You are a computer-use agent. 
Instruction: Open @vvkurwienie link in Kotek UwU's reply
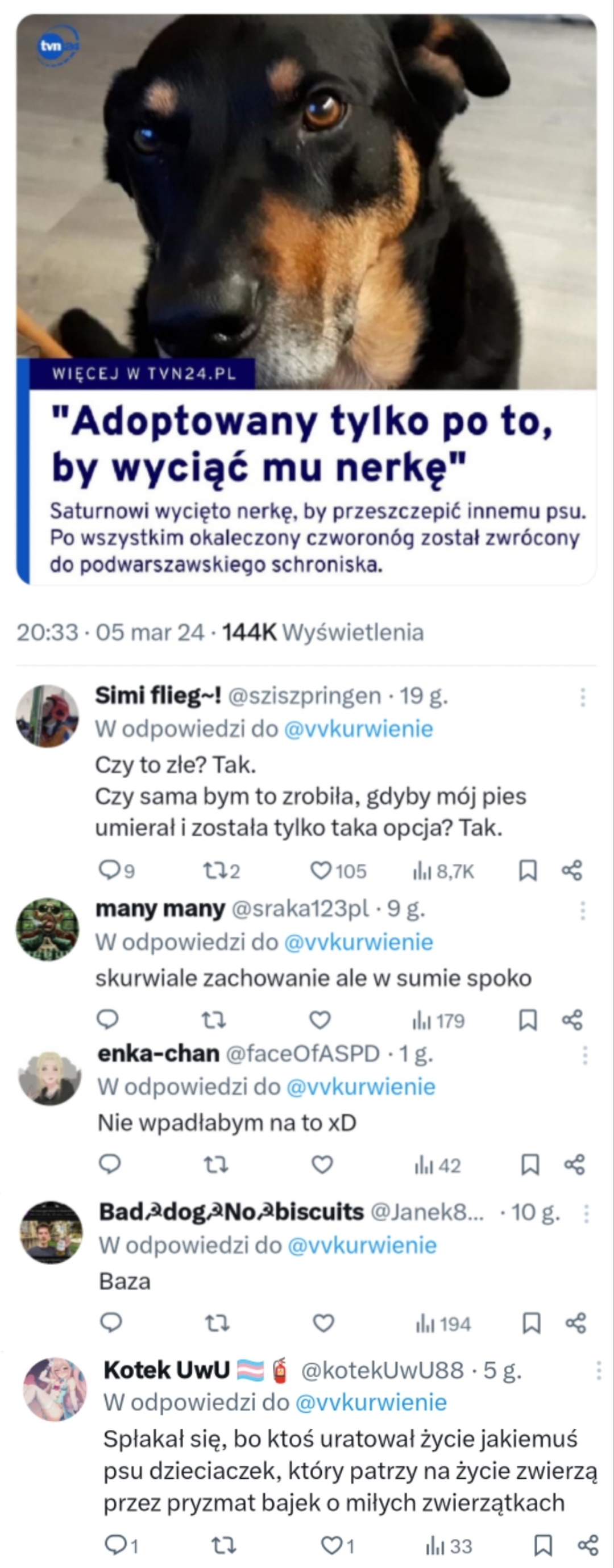tap(370, 1403)
